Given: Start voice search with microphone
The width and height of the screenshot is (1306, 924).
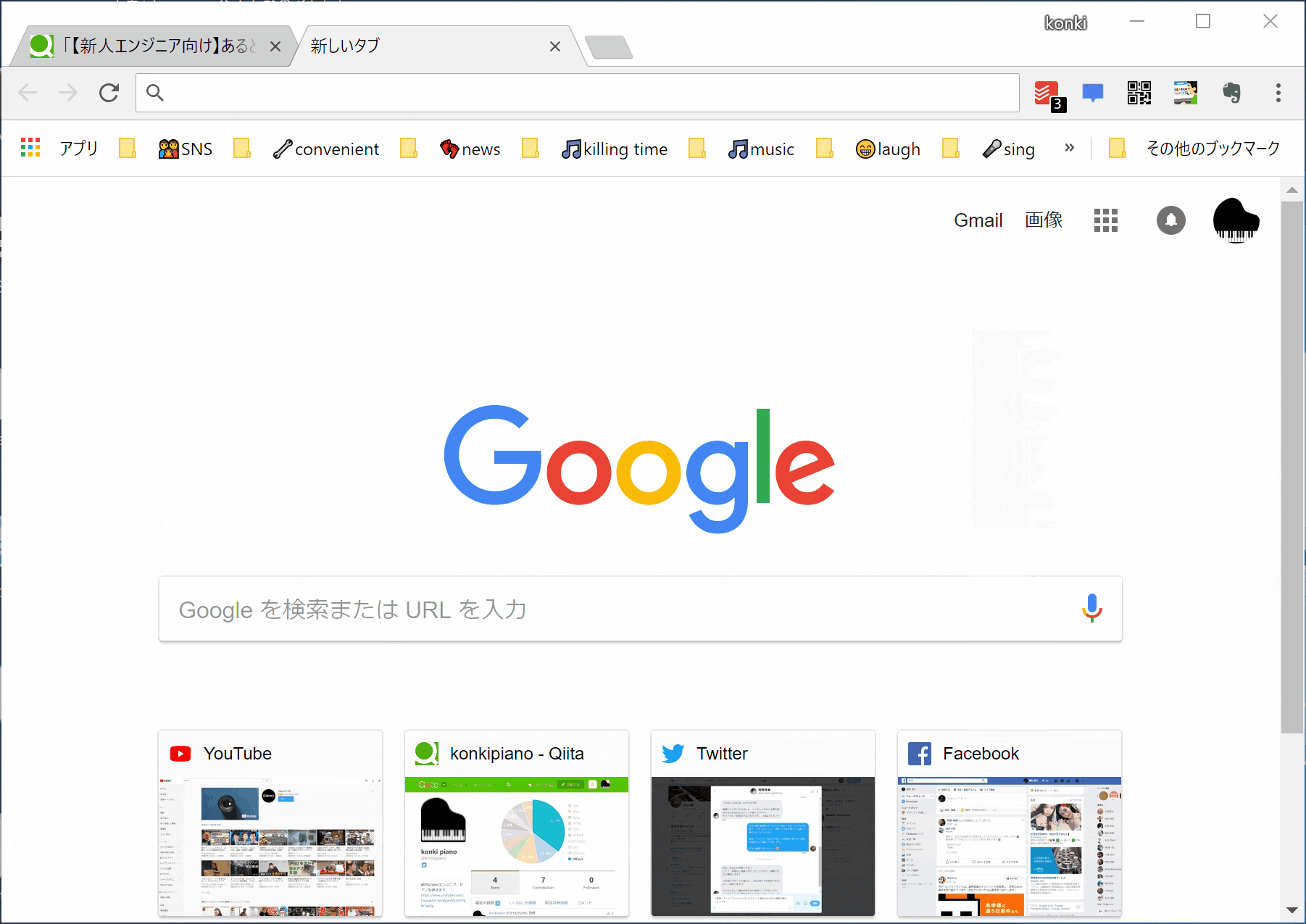Looking at the screenshot, I should (x=1092, y=609).
